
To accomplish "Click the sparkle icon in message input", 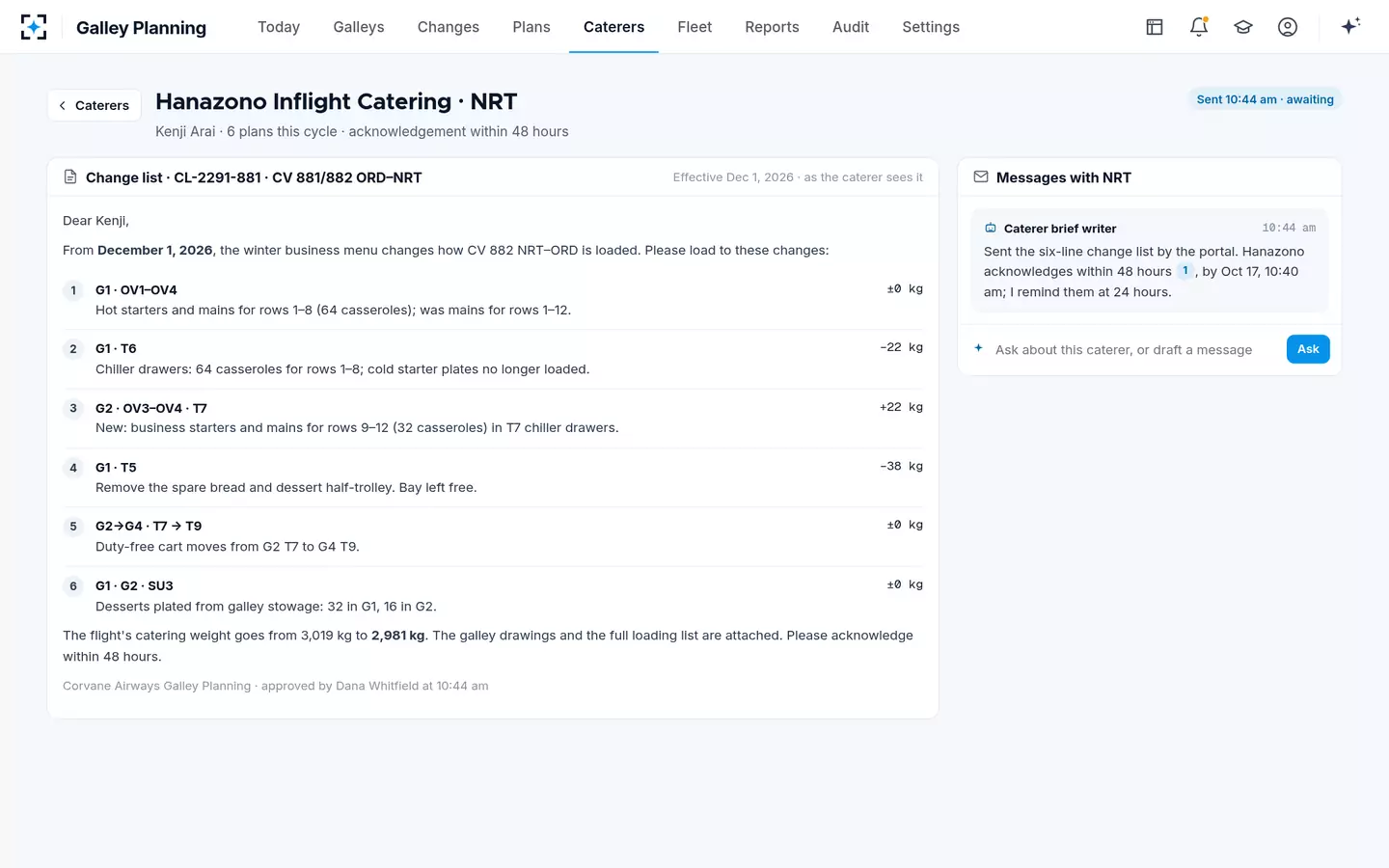I will coord(978,348).
